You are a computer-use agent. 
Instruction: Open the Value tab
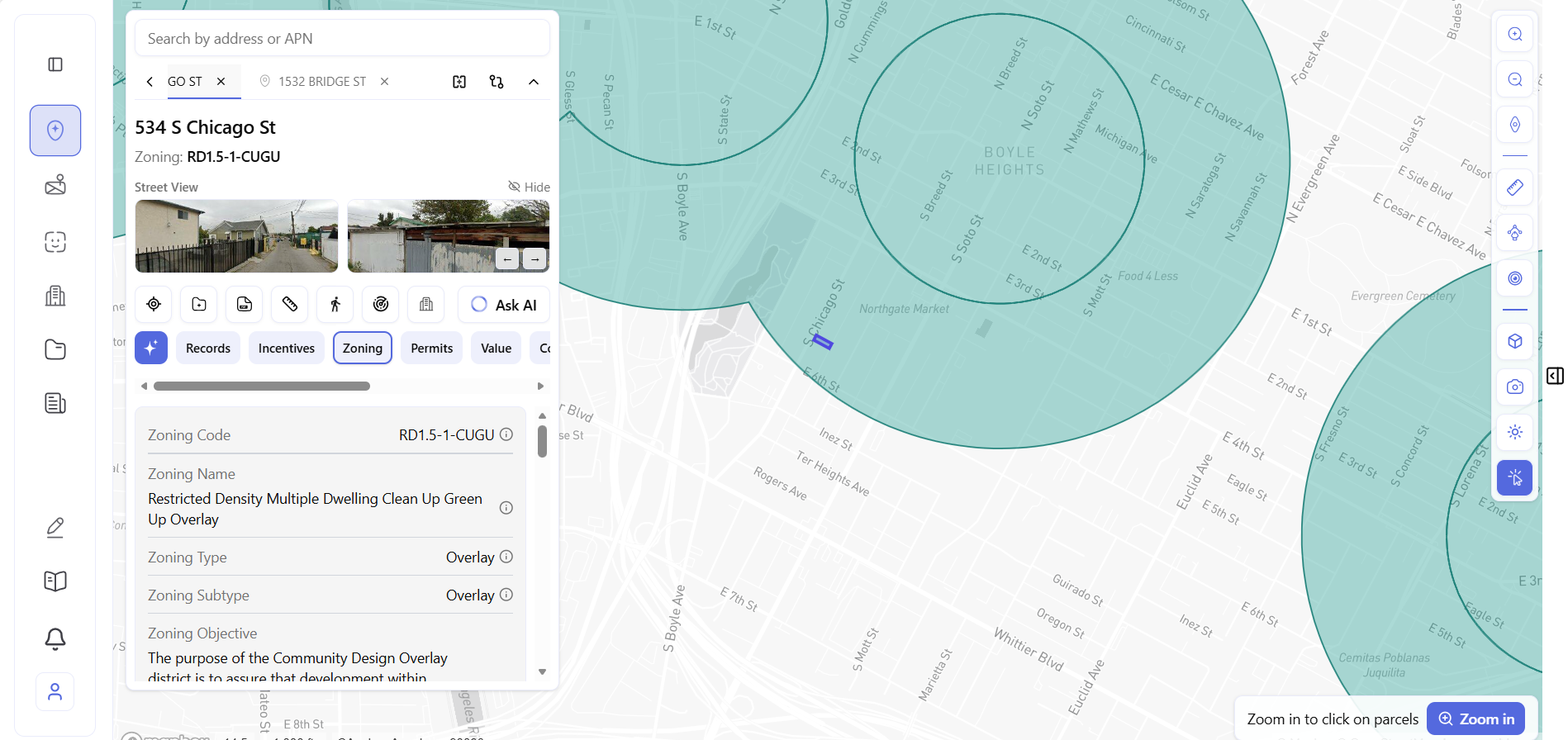click(497, 348)
